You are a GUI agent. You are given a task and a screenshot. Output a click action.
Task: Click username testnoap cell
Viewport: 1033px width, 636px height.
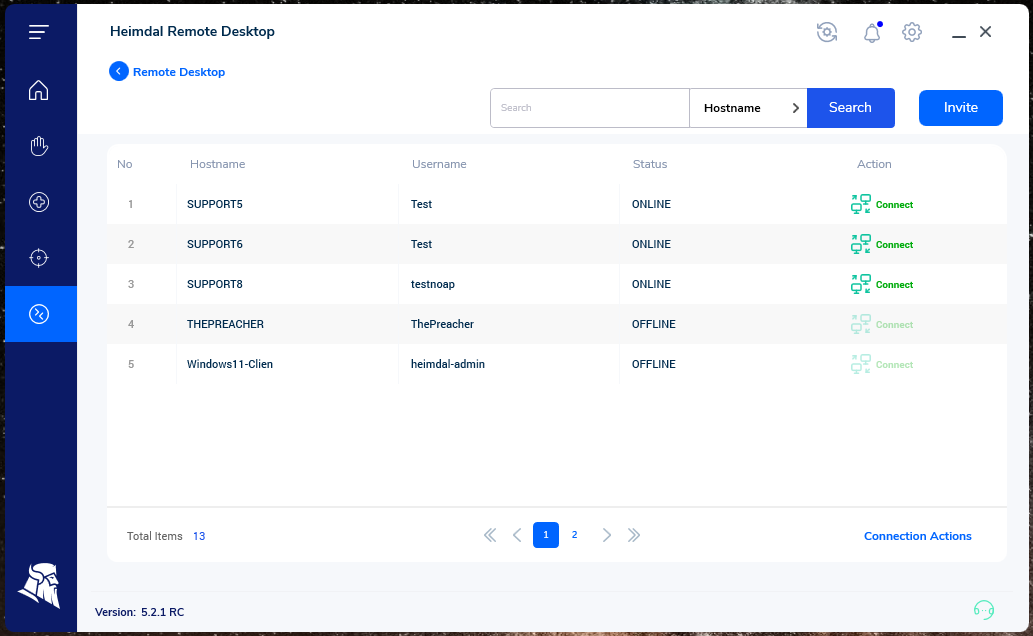[x=433, y=285]
